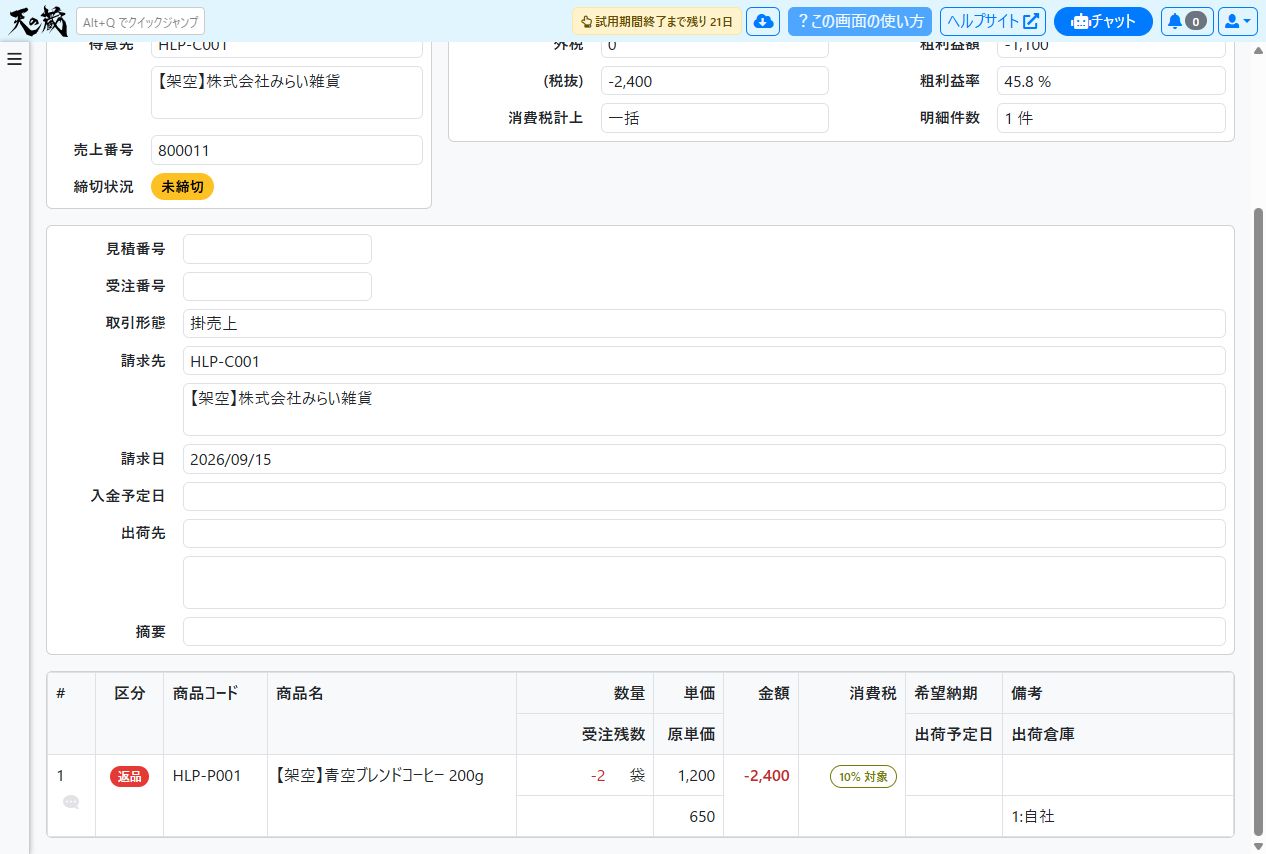The width and height of the screenshot is (1266, 854).
Task: Open ヘルプサイト help link
Action: [993, 21]
